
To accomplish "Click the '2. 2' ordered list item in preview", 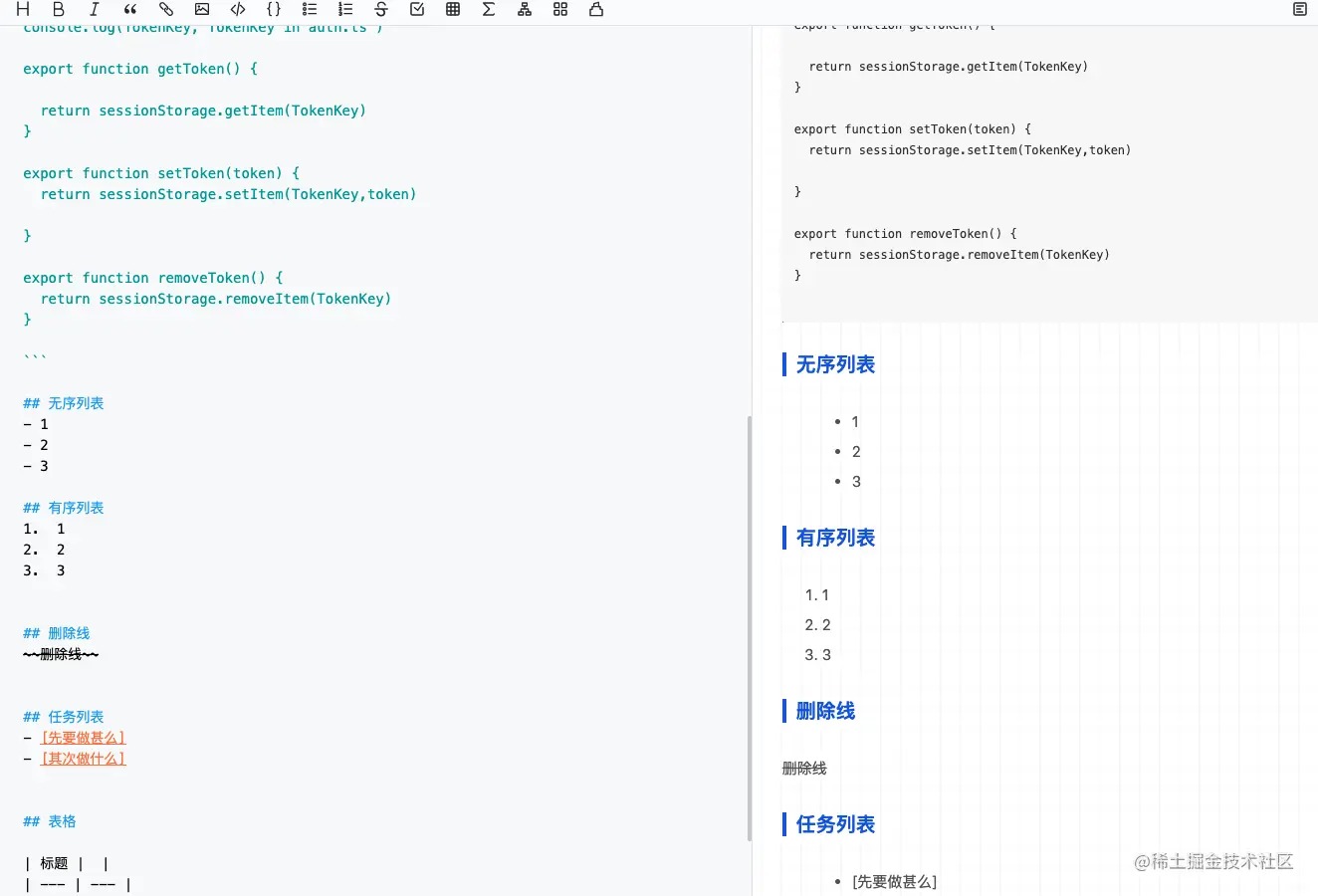I will 818,625.
